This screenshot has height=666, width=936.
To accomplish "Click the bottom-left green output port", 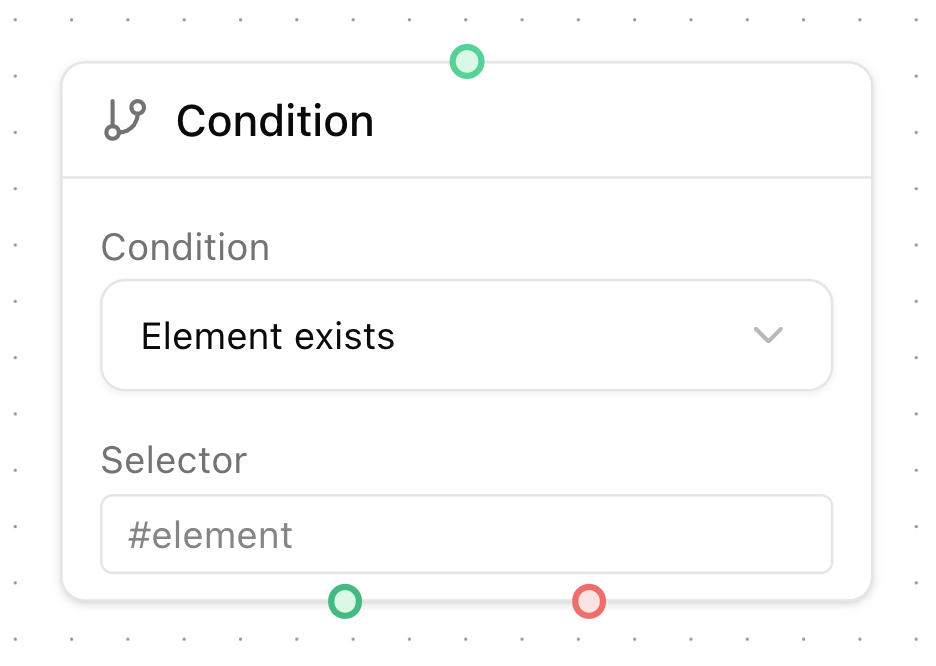I will pos(345,601).
